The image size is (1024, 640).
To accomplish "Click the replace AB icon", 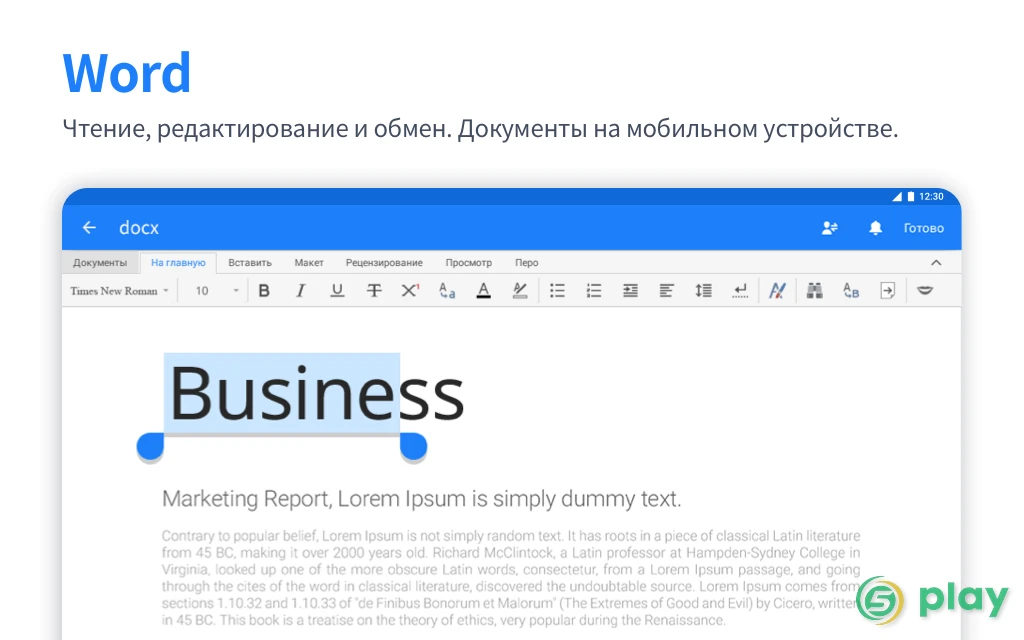I will click(851, 291).
